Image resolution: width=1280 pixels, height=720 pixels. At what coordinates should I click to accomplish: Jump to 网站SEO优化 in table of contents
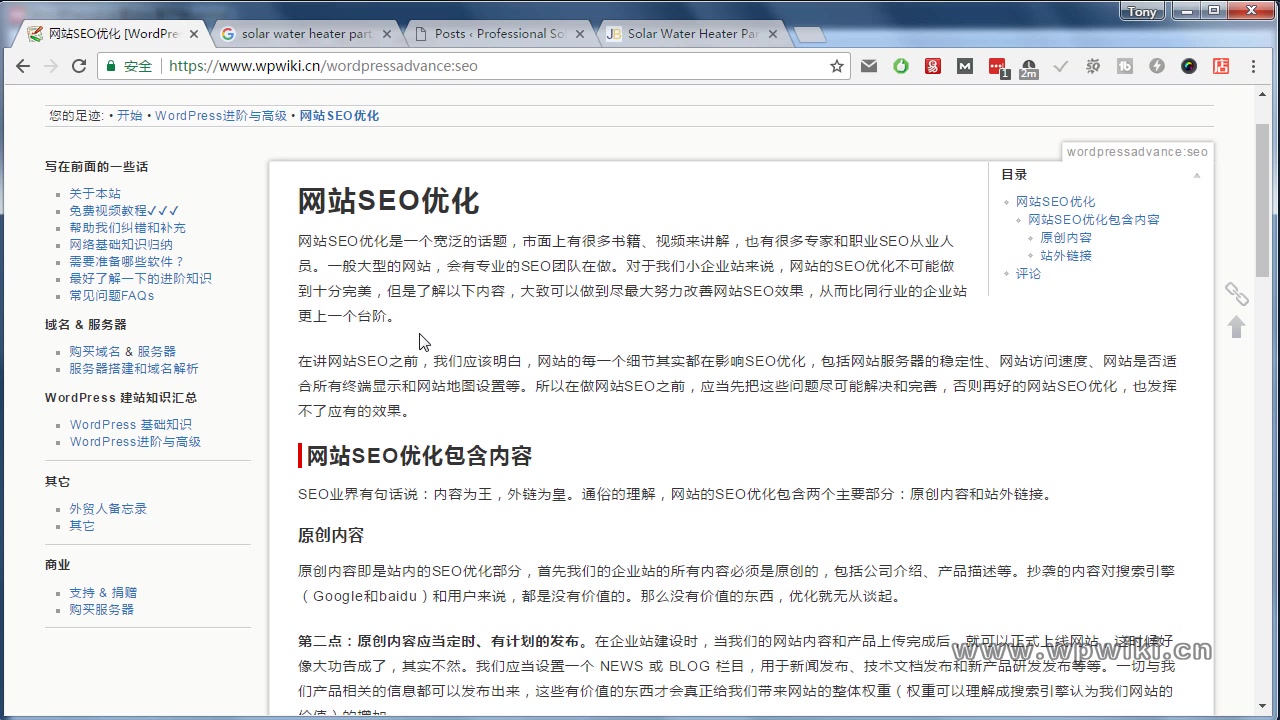coord(1055,202)
